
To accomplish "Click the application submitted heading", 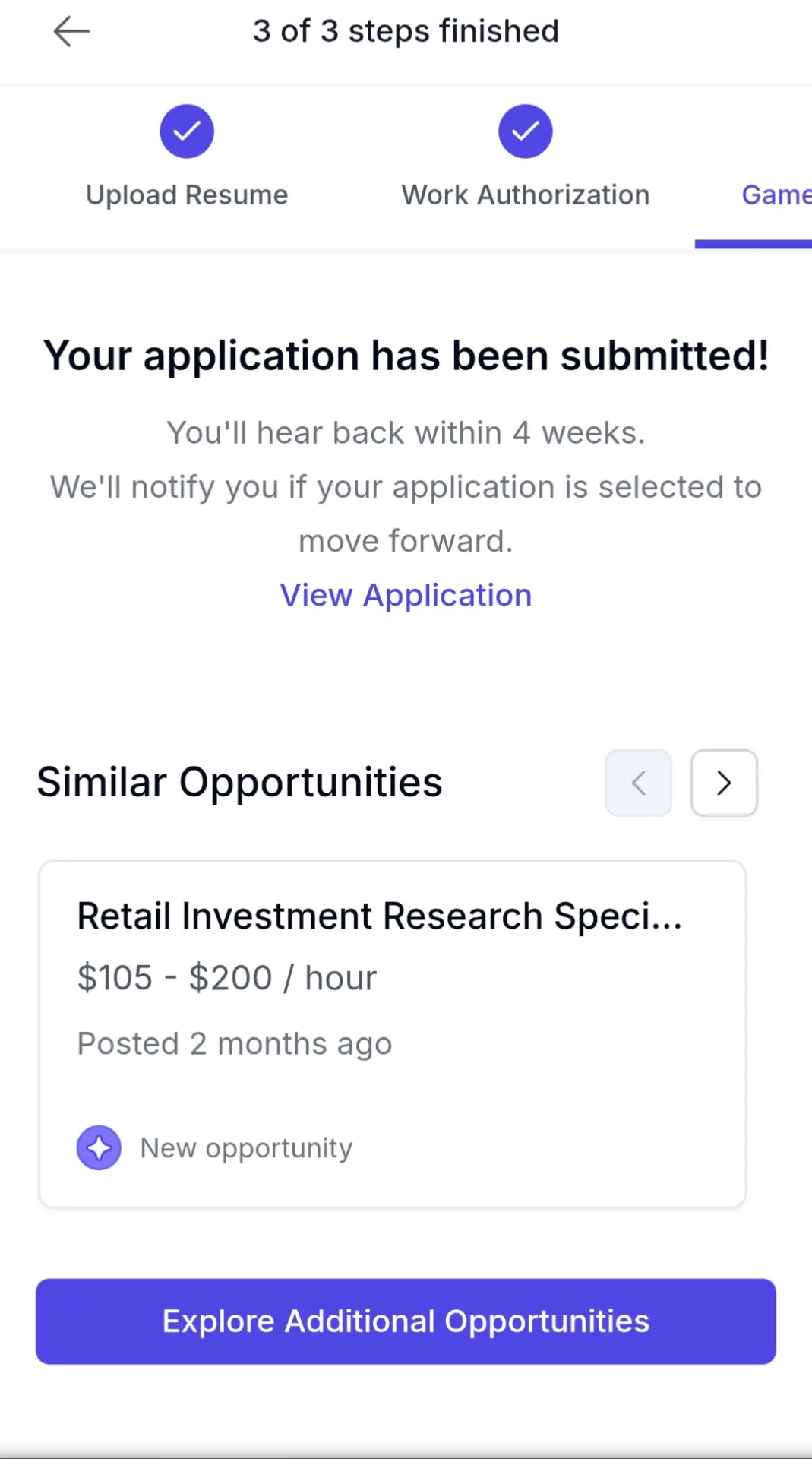I will pyautogui.click(x=406, y=356).
